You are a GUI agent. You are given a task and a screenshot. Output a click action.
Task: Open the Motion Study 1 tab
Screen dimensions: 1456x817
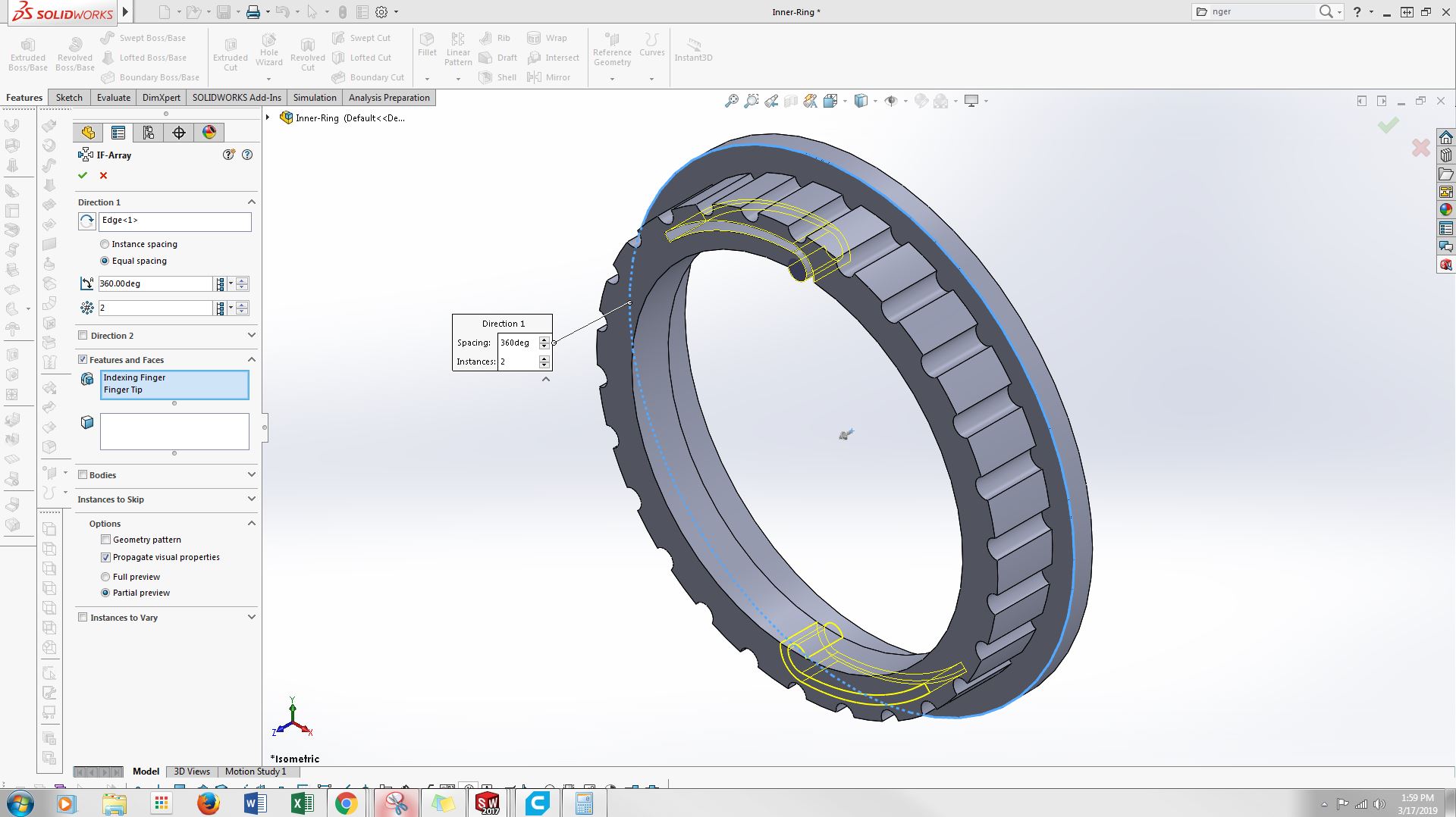(x=256, y=772)
